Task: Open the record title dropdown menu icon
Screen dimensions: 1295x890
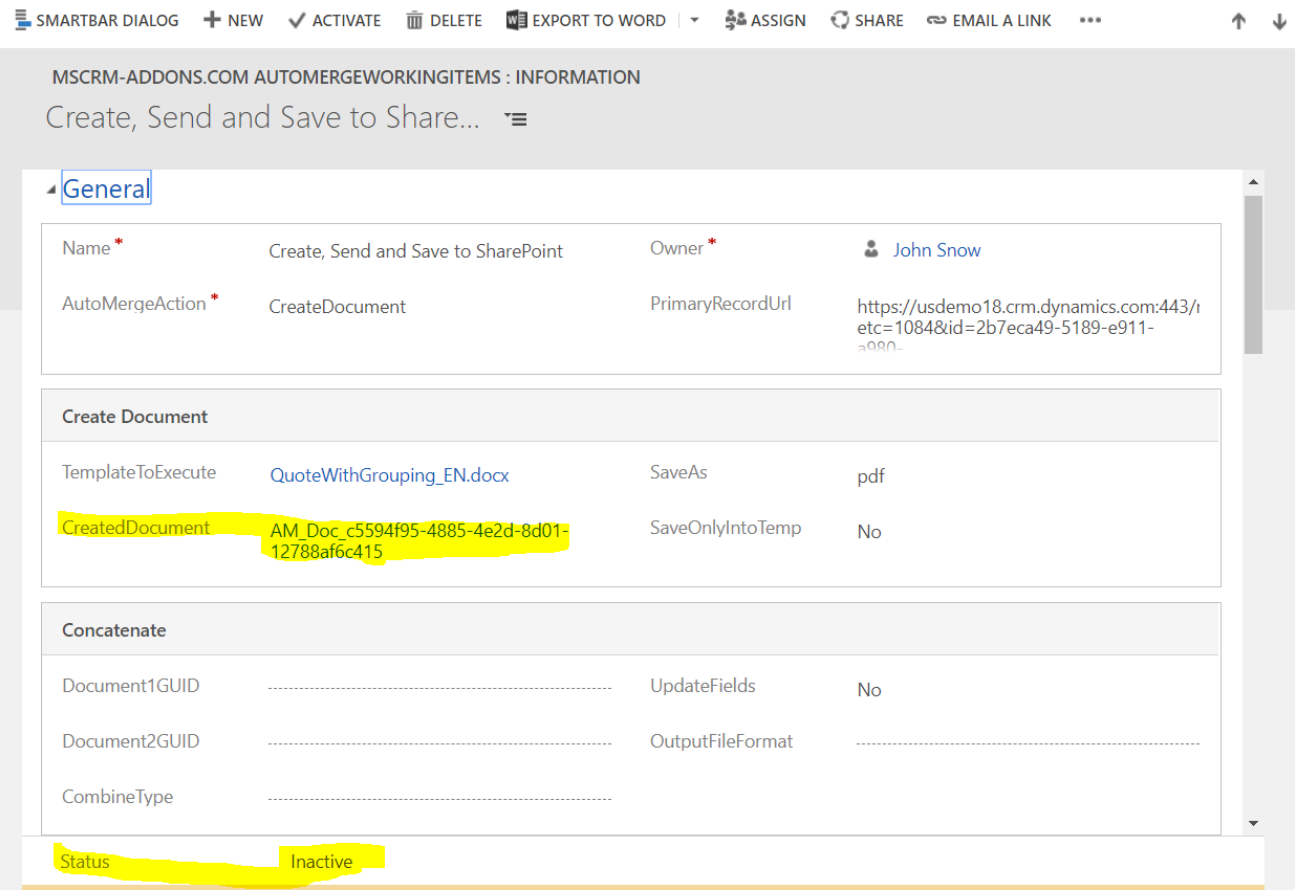Action: click(x=516, y=119)
